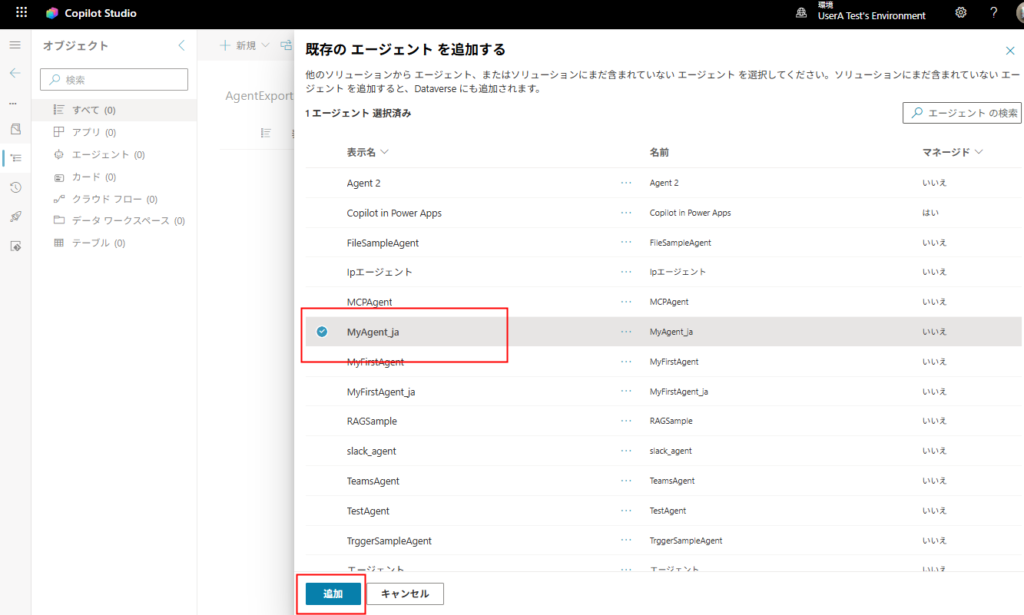Close the add existing agent panel

click(x=1009, y=50)
